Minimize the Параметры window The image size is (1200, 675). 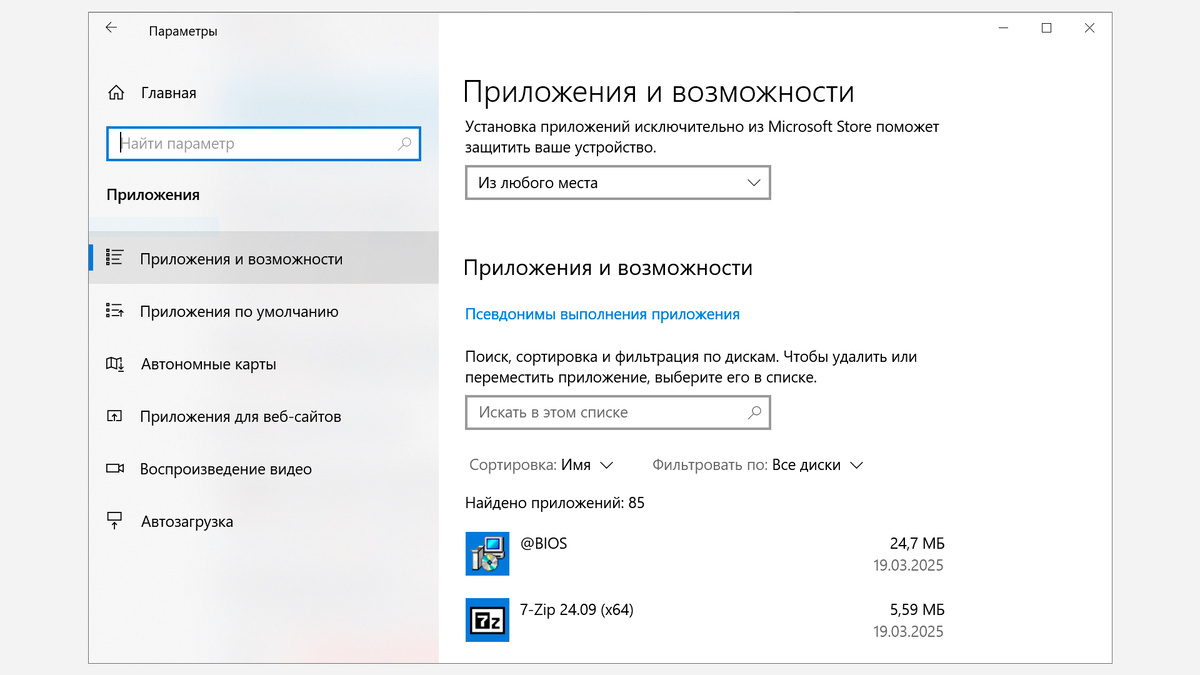(1002, 29)
